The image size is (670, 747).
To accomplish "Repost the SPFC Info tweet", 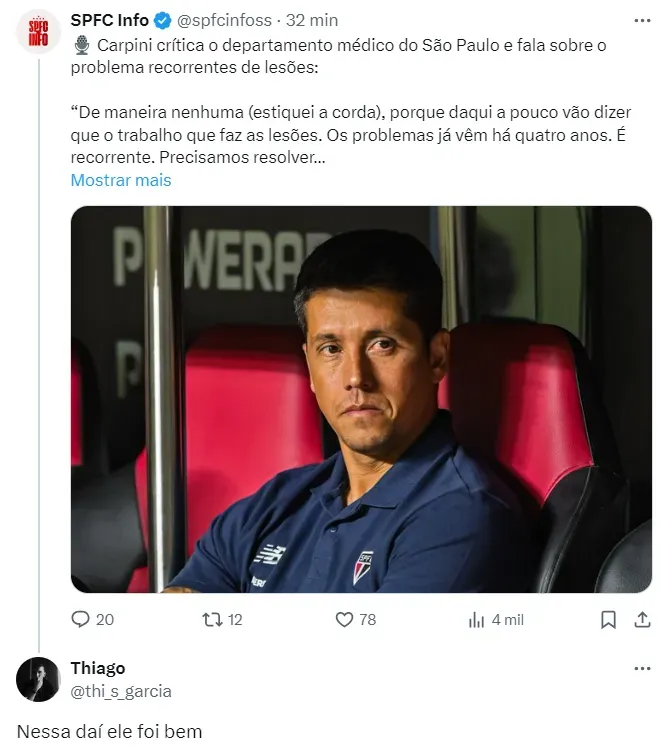I will coord(212,619).
